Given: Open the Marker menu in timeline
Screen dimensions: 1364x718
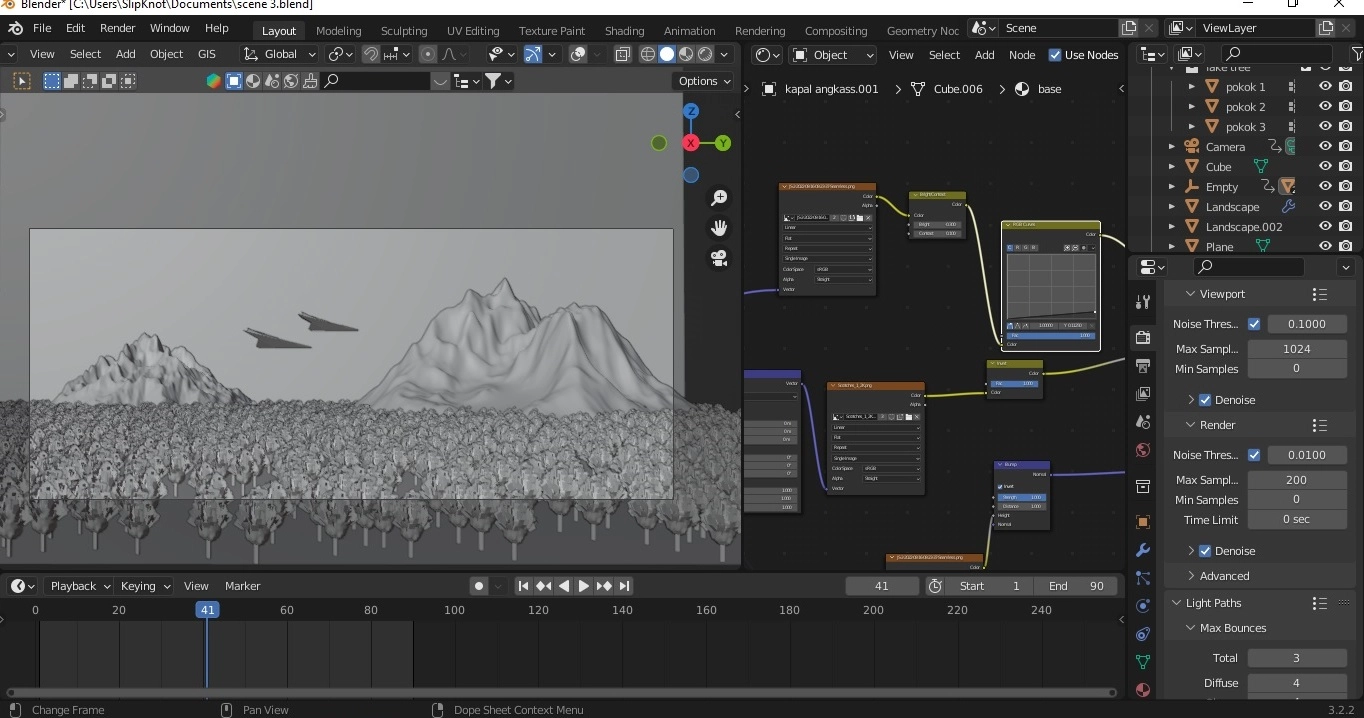Looking at the screenshot, I should 242,586.
